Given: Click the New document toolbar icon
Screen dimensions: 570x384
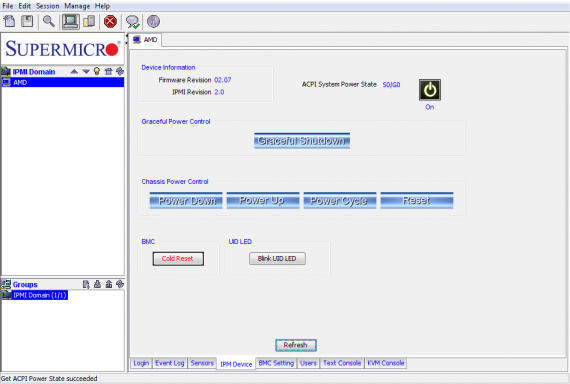Looking at the screenshot, I should coord(9,21).
